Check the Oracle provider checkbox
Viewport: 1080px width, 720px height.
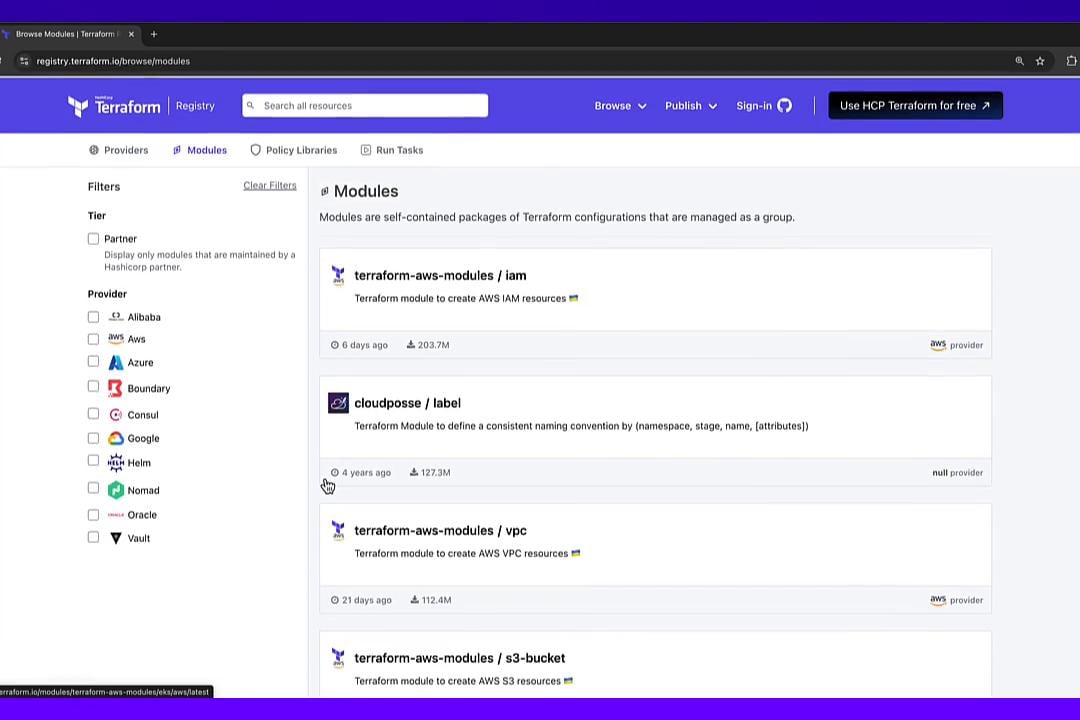pos(93,515)
